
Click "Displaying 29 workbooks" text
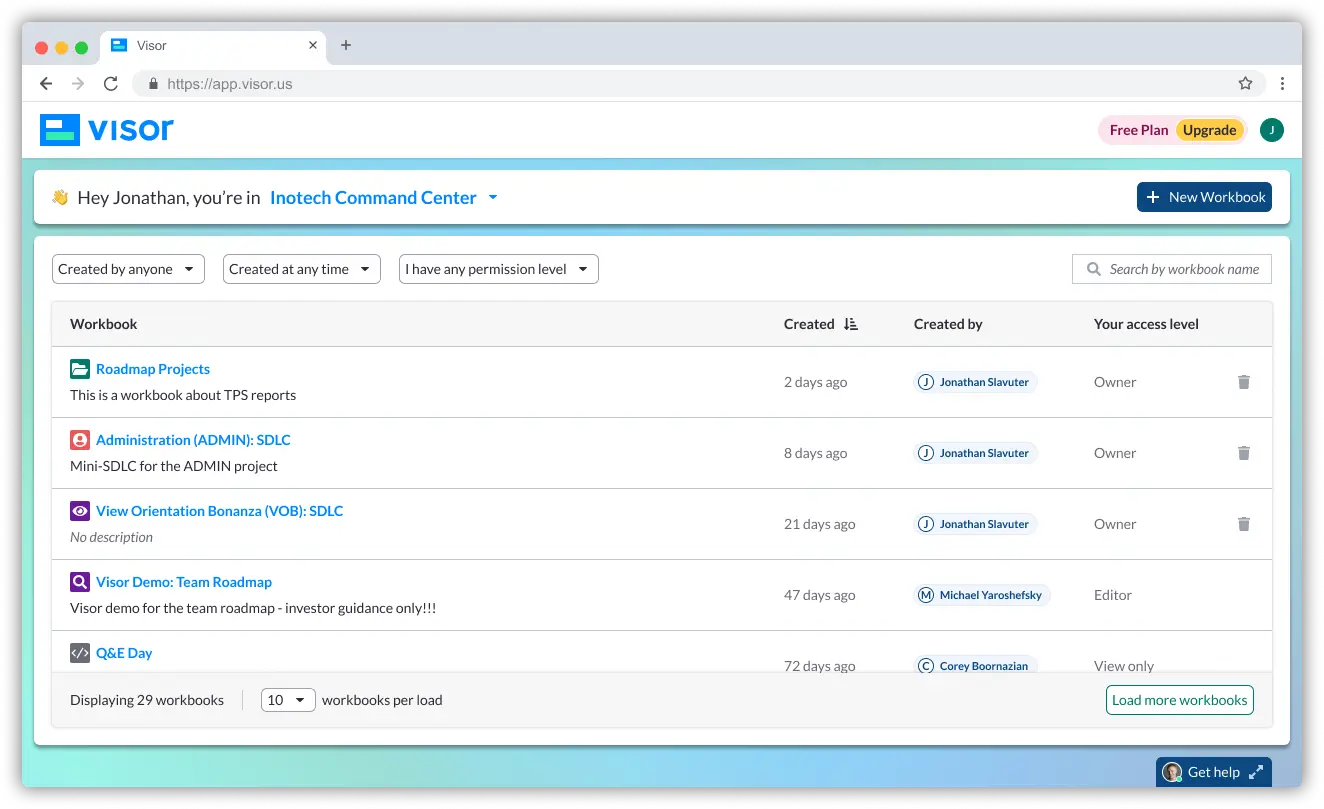click(x=147, y=700)
